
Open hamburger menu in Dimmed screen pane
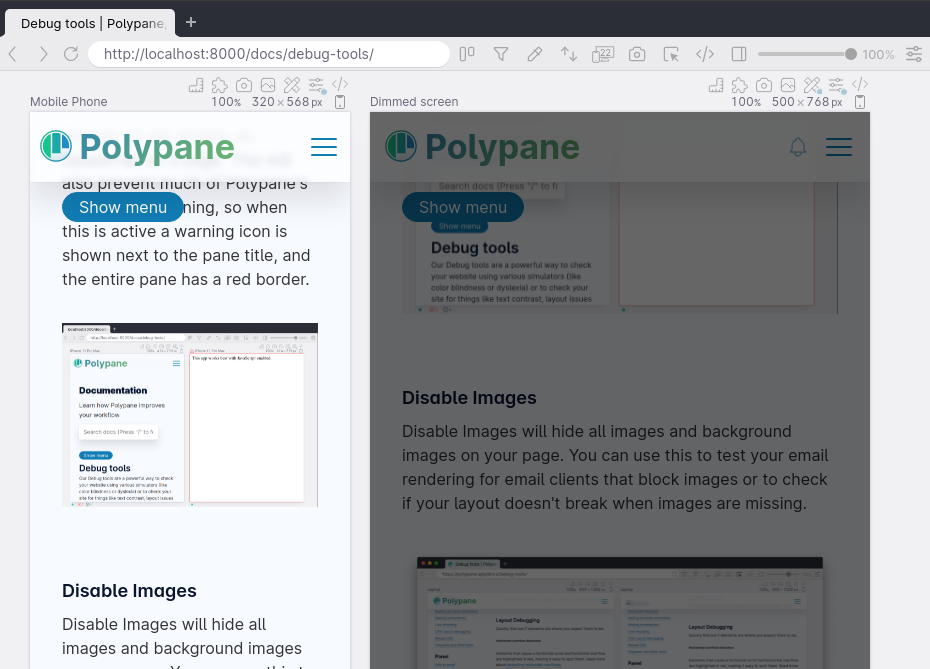coord(839,146)
